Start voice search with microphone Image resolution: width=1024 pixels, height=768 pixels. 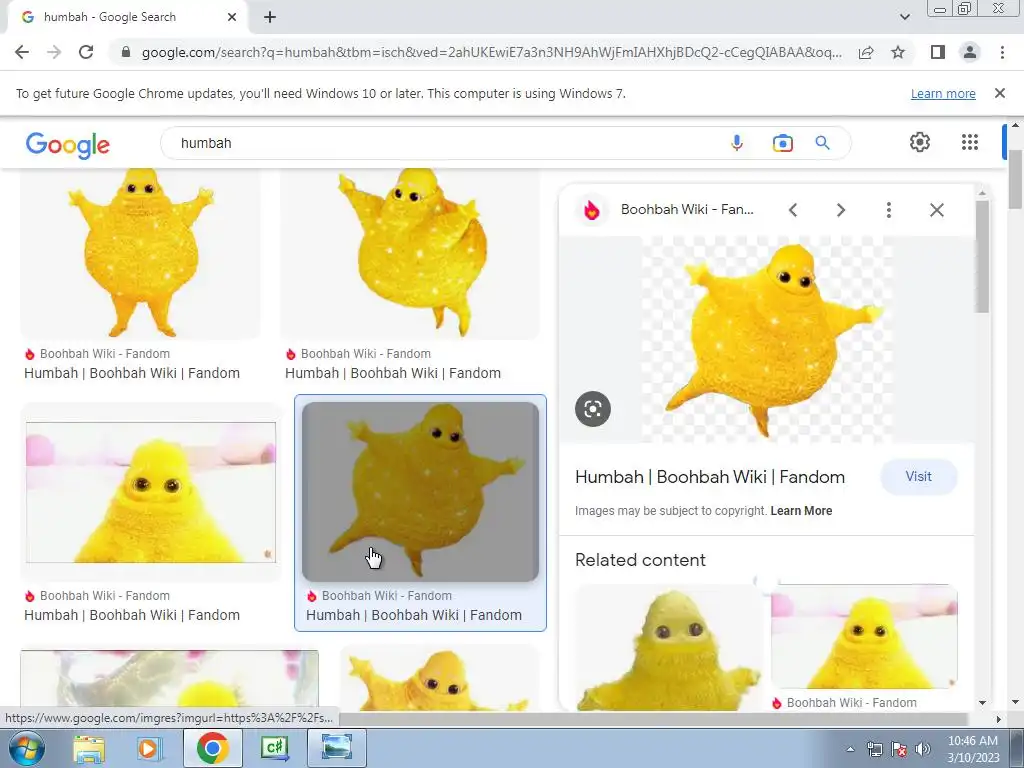737,143
